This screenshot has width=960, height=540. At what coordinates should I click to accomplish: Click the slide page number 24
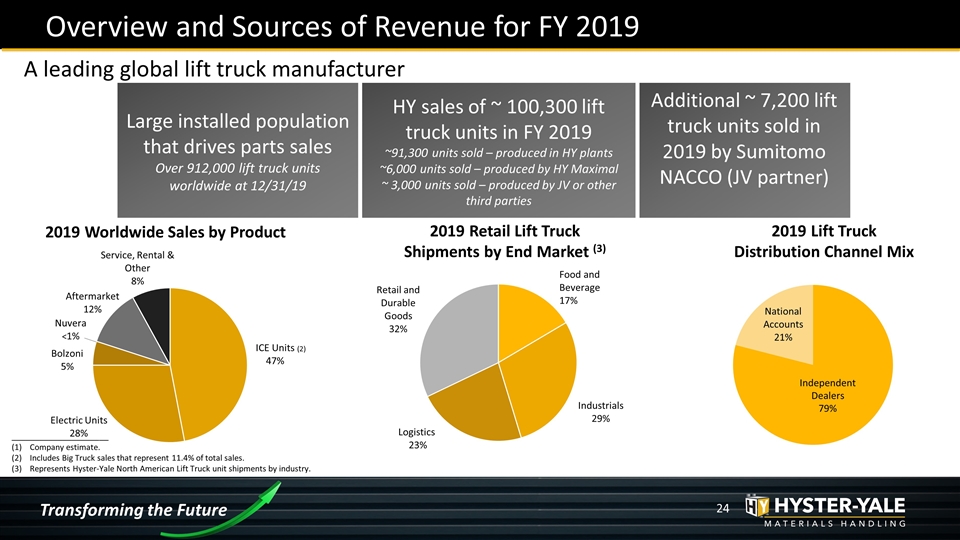click(723, 508)
